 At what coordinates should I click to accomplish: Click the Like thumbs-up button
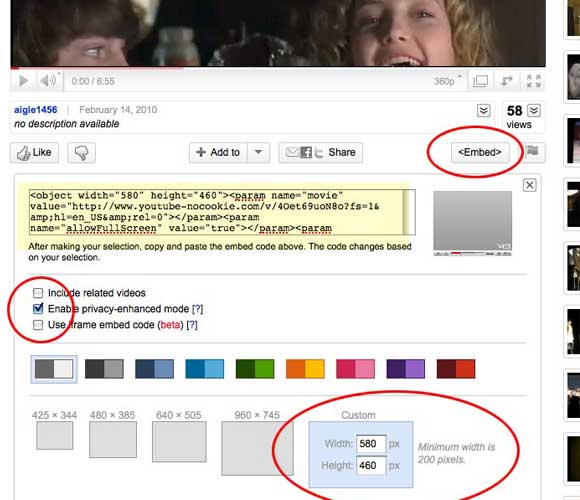[x=34, y=153]
